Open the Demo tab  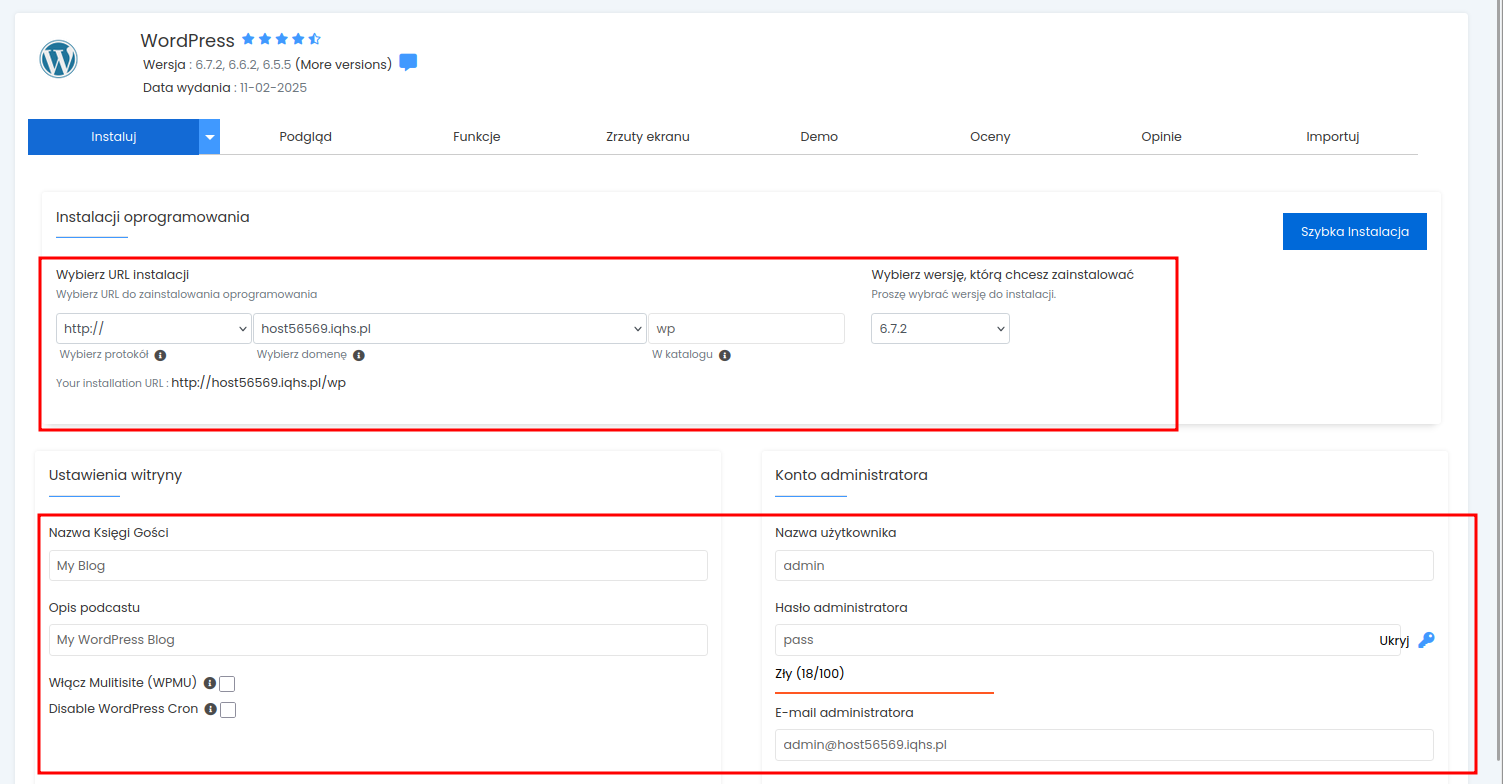(818, 136)
